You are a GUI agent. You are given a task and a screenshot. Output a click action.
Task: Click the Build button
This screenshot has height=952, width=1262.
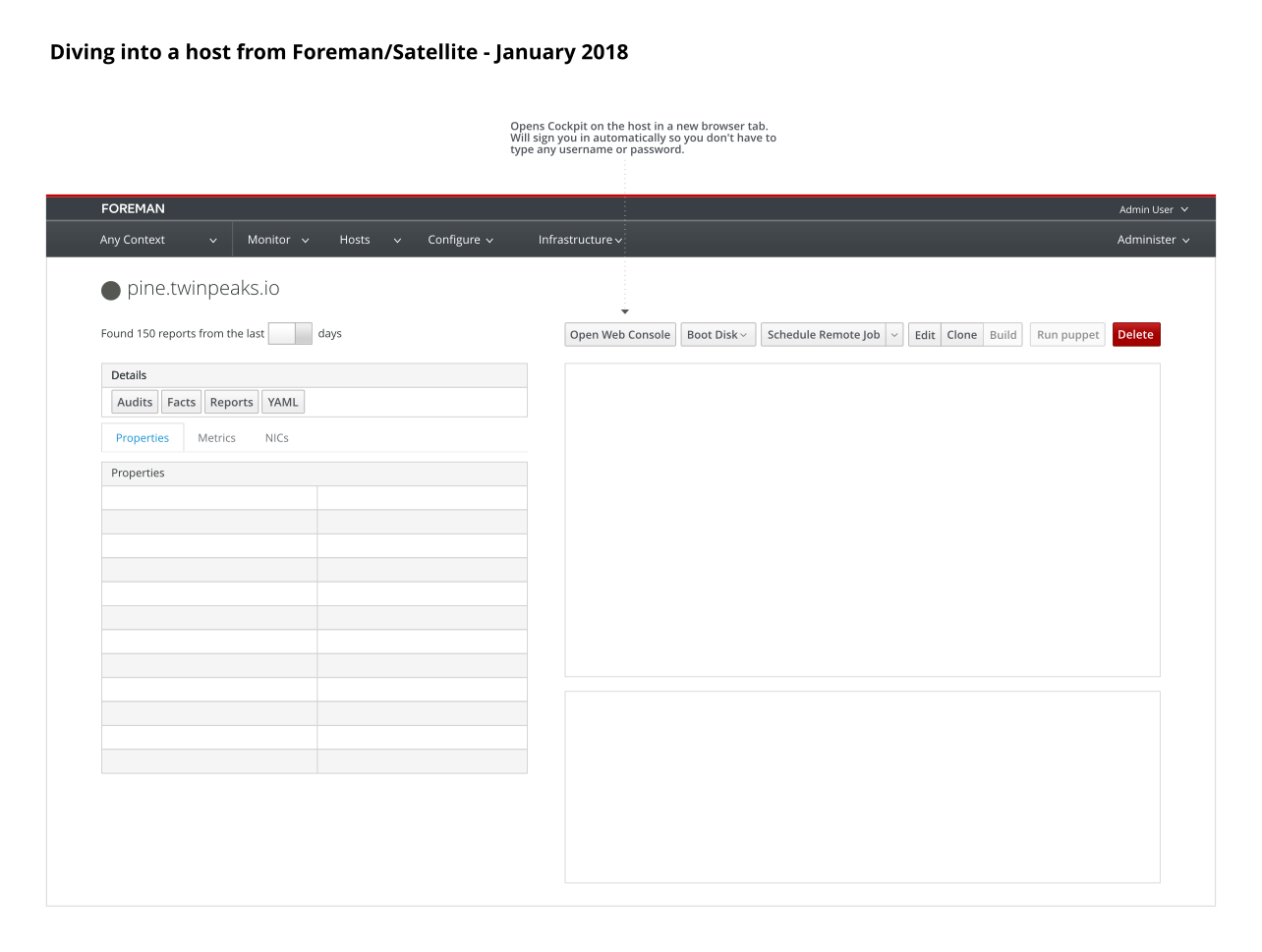coord(1004,335)
